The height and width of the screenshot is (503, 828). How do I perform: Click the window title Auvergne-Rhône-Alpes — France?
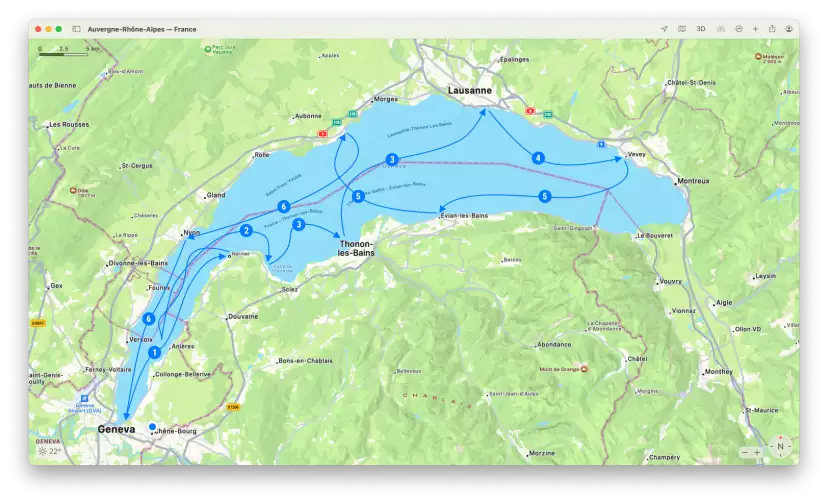[x=142, y=29]
